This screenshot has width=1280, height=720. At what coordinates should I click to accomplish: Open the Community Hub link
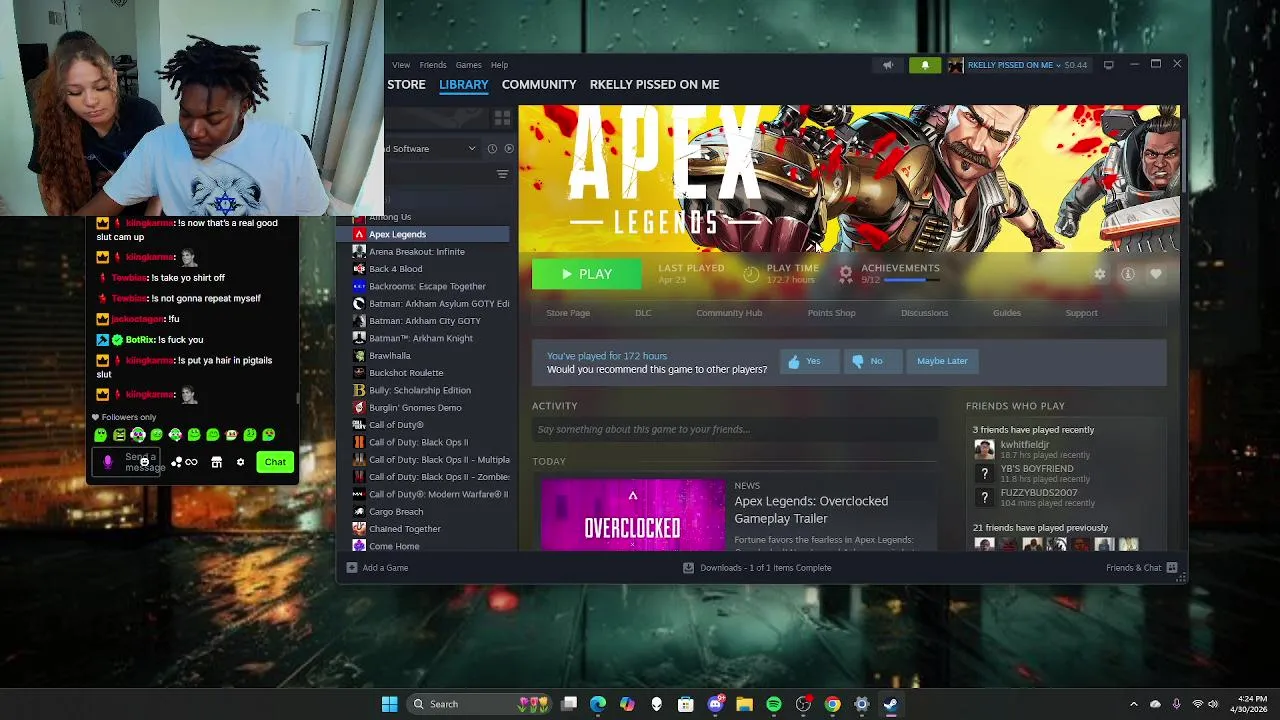[729, 313]
